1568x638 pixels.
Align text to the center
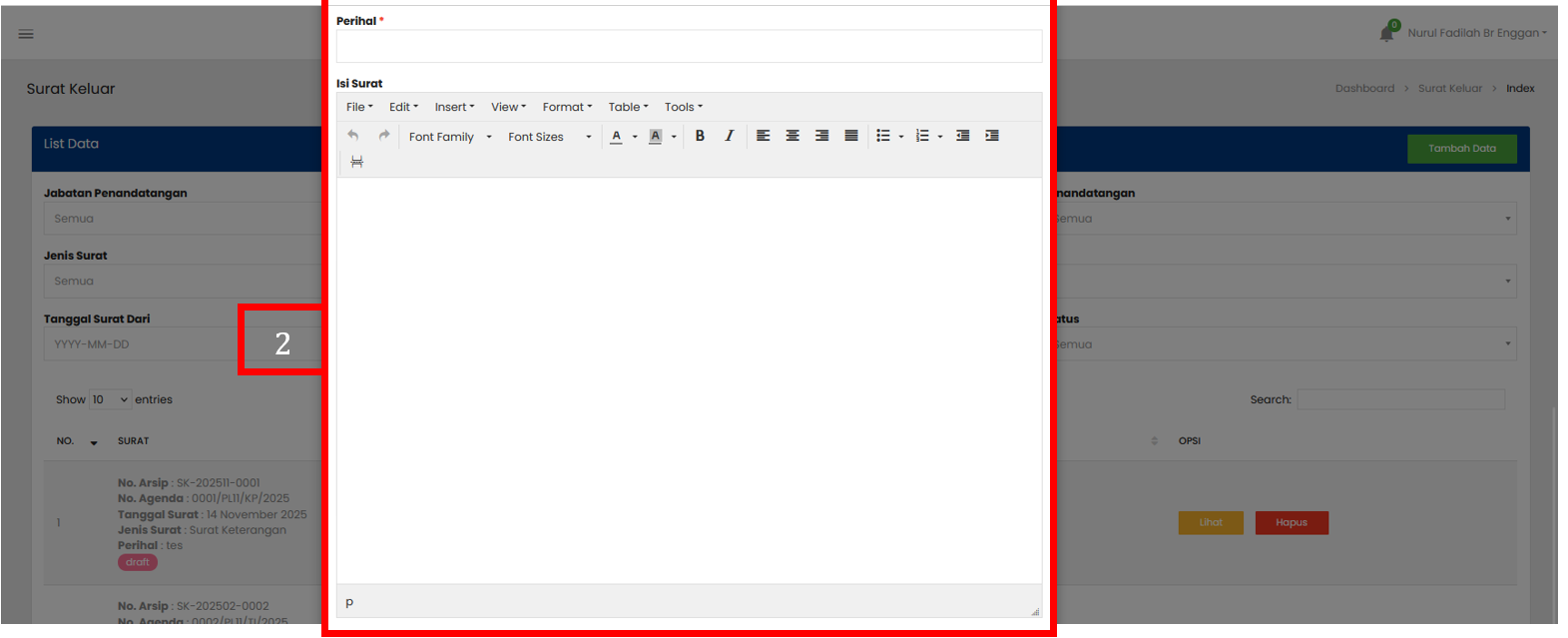tap(792, 136)
